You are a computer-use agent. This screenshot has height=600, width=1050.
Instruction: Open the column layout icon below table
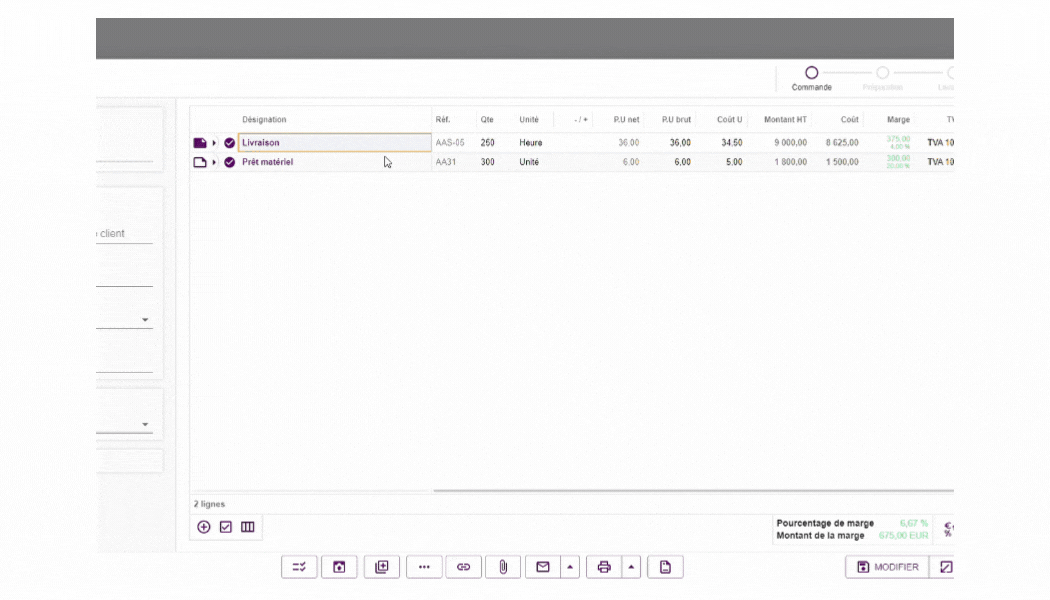[248, 527]
